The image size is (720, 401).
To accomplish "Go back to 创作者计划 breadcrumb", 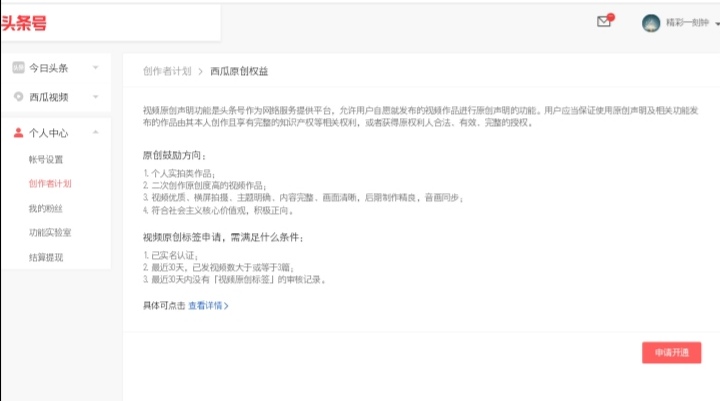I will [x=167, y=71].
